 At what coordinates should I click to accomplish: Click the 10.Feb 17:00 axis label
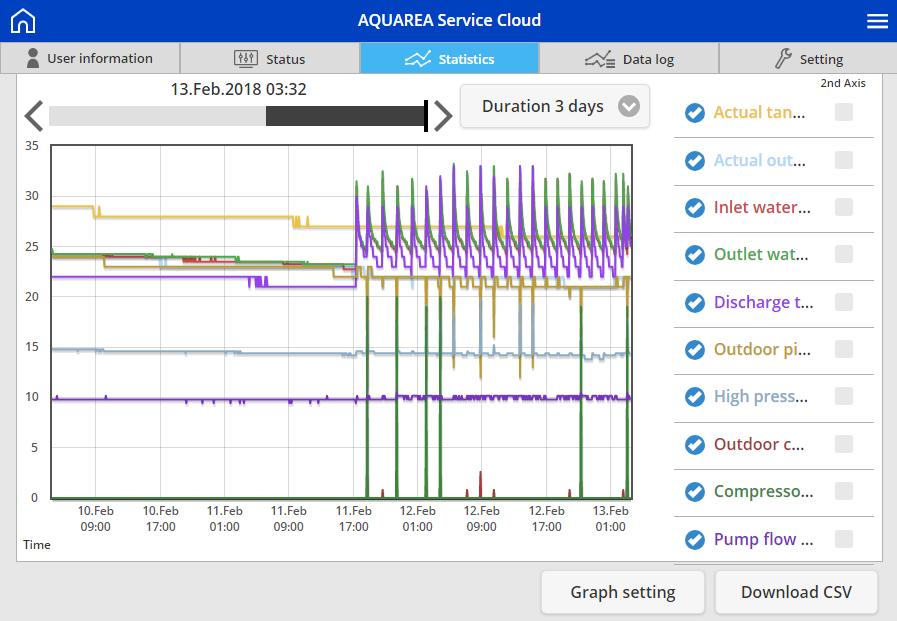coord(160,519)
